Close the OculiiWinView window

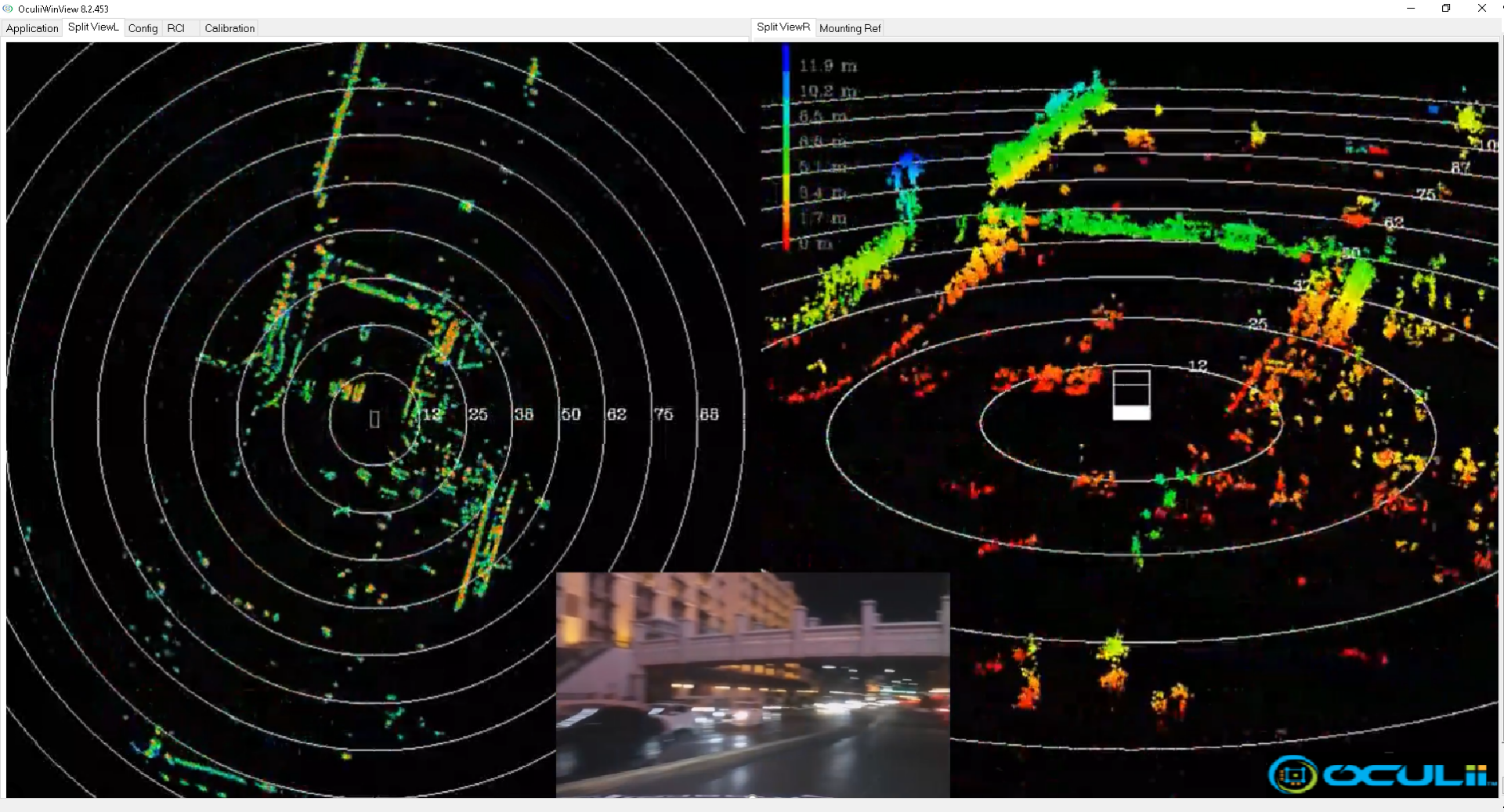(1481, 9)
